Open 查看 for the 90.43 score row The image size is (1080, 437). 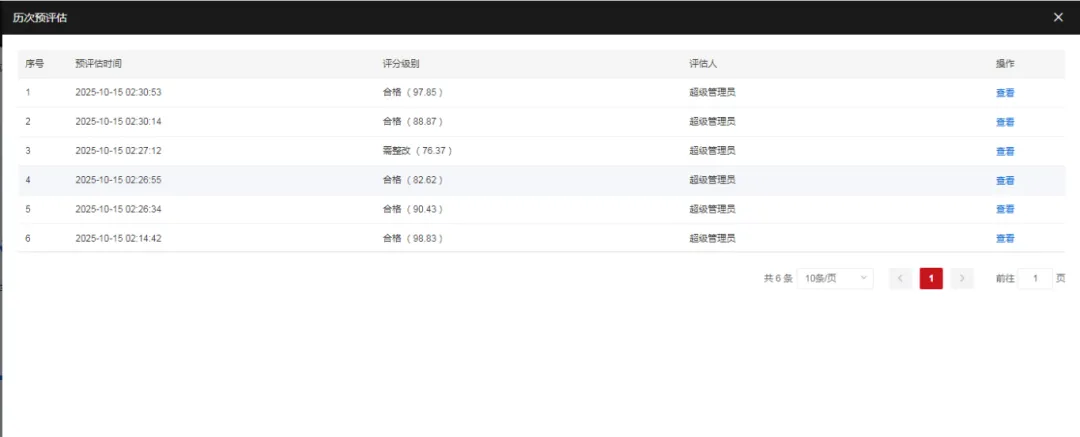(x=1005, y=210)
